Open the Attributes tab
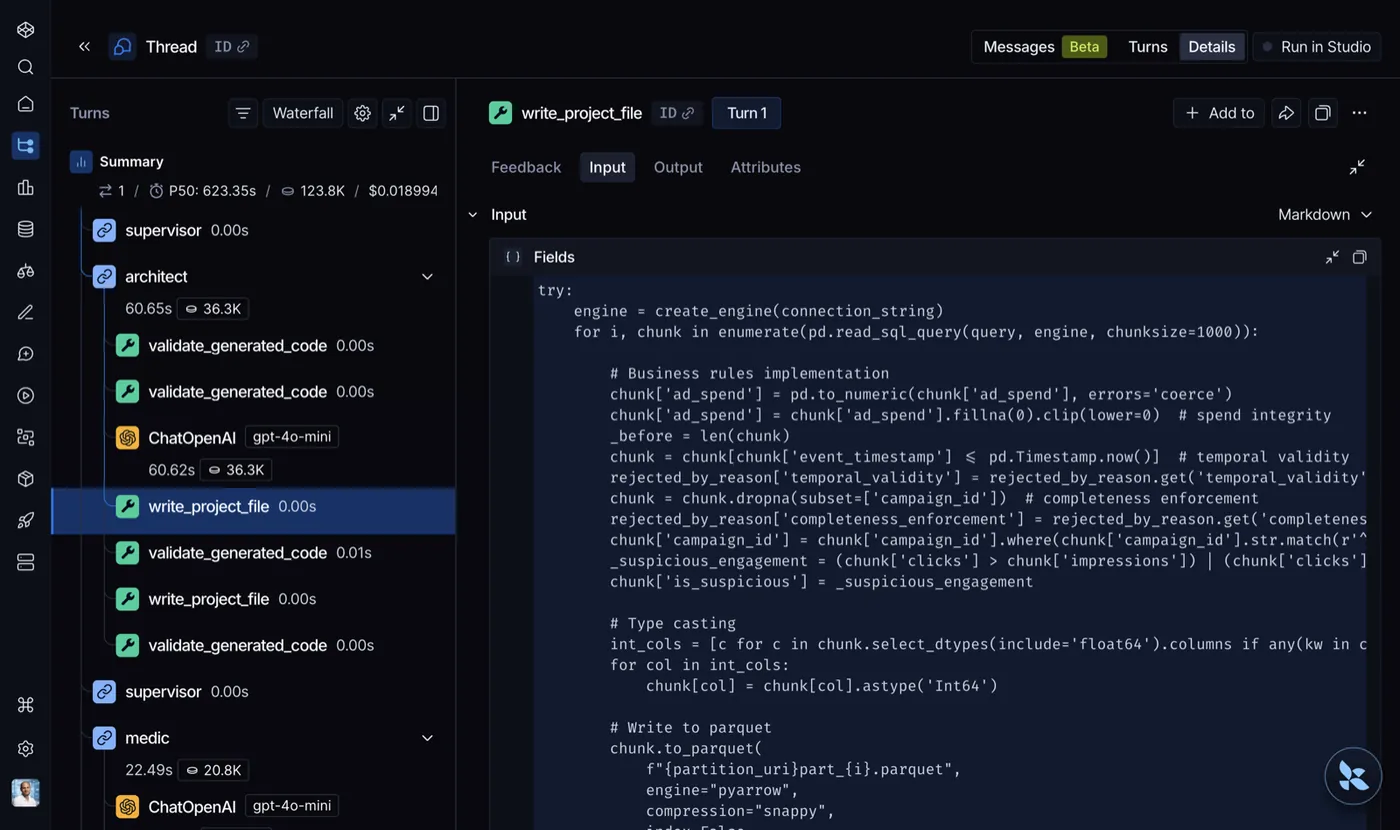Screen dimensions: 1400x830 click(x=765, y=167)
